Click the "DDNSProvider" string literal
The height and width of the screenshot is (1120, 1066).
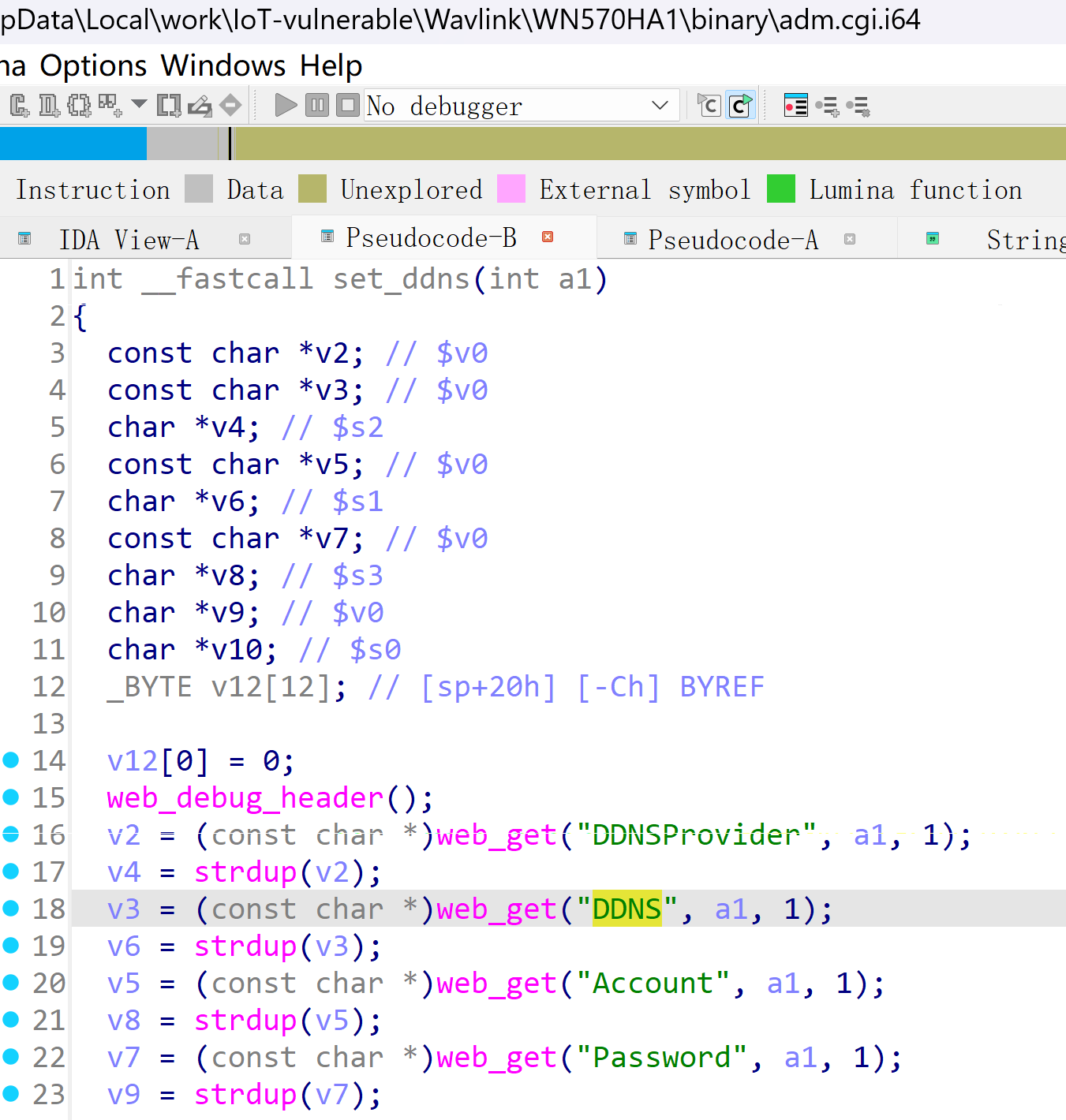click(x=696, y=835)
